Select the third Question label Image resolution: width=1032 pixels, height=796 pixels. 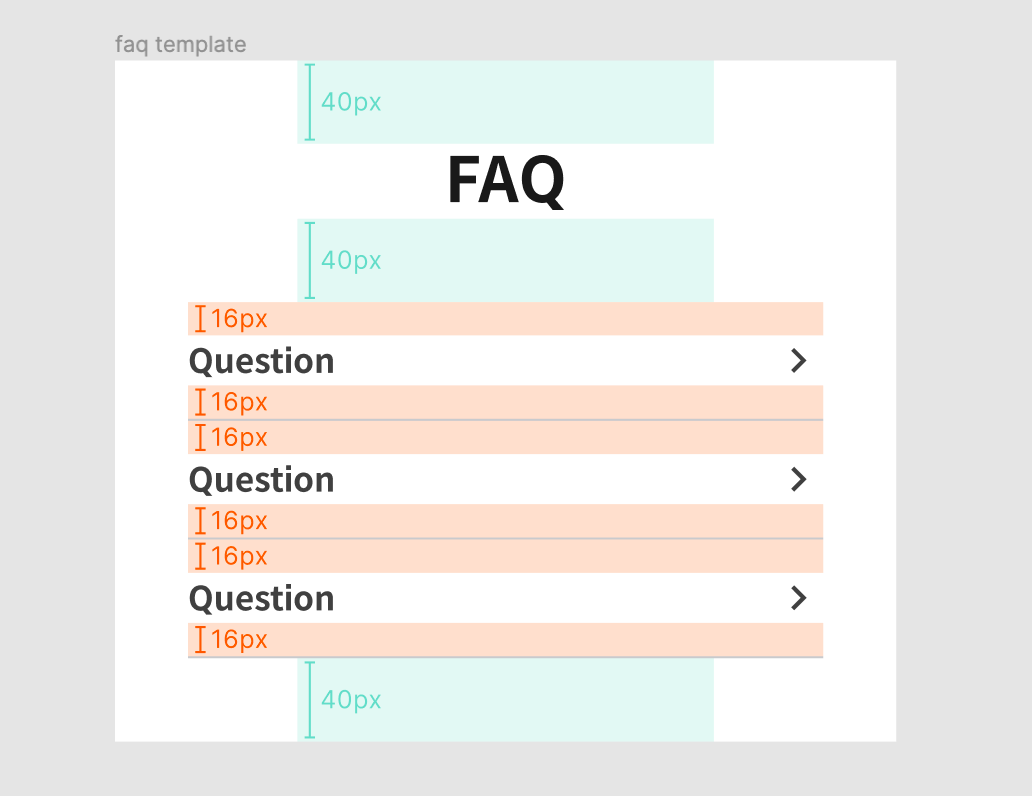click(x=262, y=598)
